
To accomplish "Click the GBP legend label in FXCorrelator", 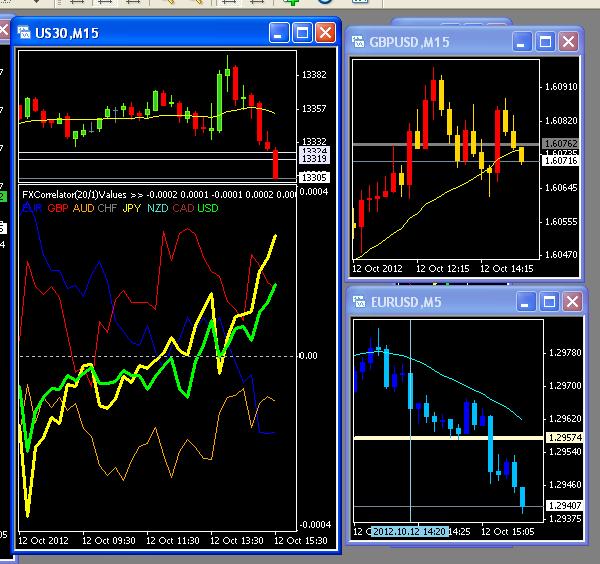I will 58,208.
